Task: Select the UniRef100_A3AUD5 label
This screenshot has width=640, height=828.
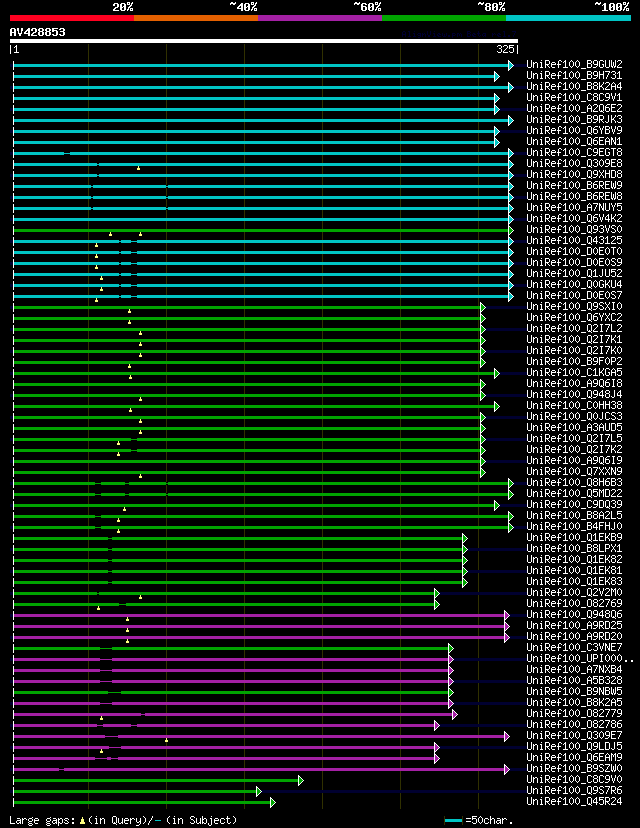Action: click(x=575, y=427)
